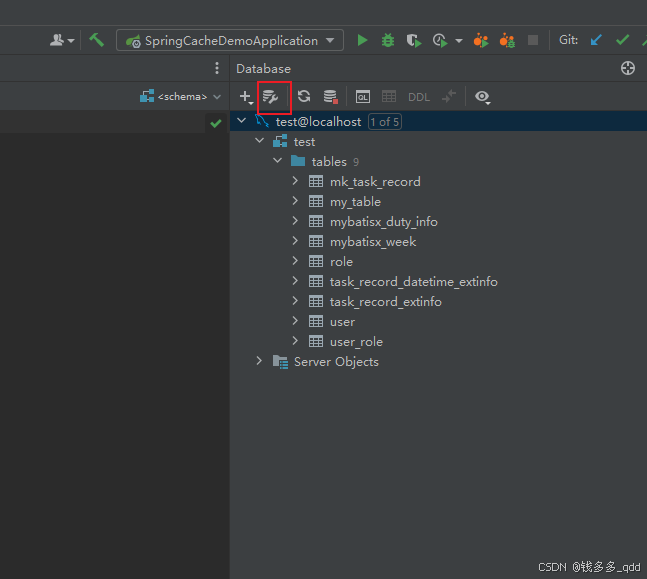Run with Coverage shield icon
Viewport: 647px width, 579px height.
coord(413,40)
